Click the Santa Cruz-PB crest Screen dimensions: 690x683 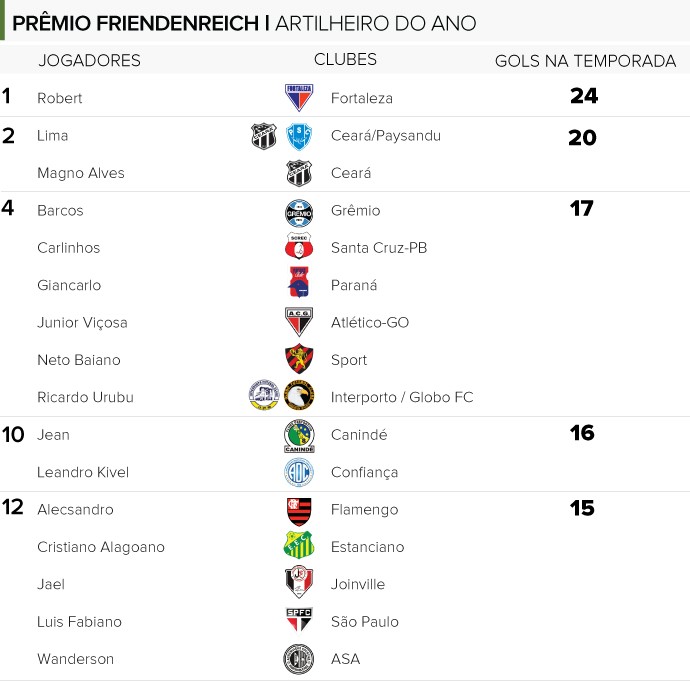pos(299,246)
